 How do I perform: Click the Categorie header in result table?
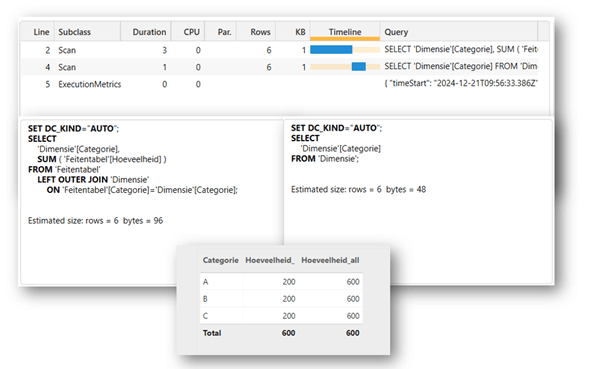coord(221,260)
